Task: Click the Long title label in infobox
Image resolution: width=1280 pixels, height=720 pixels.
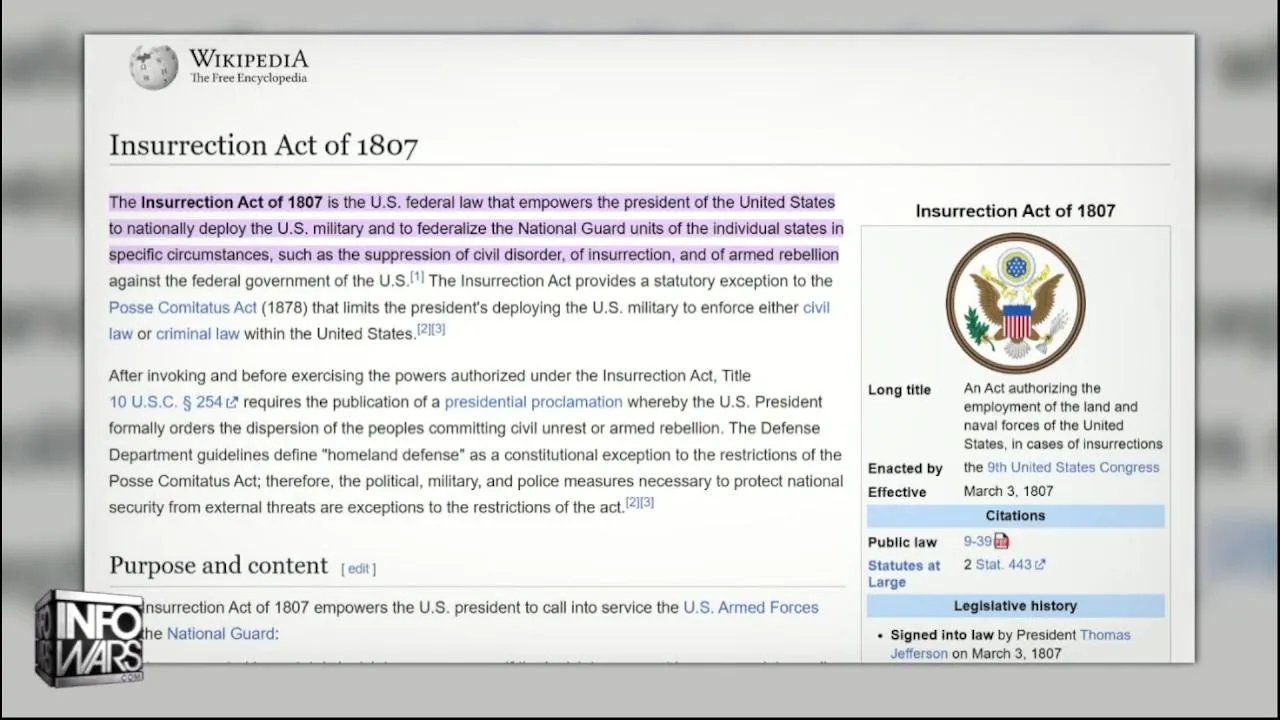Action: coord(900,390)
